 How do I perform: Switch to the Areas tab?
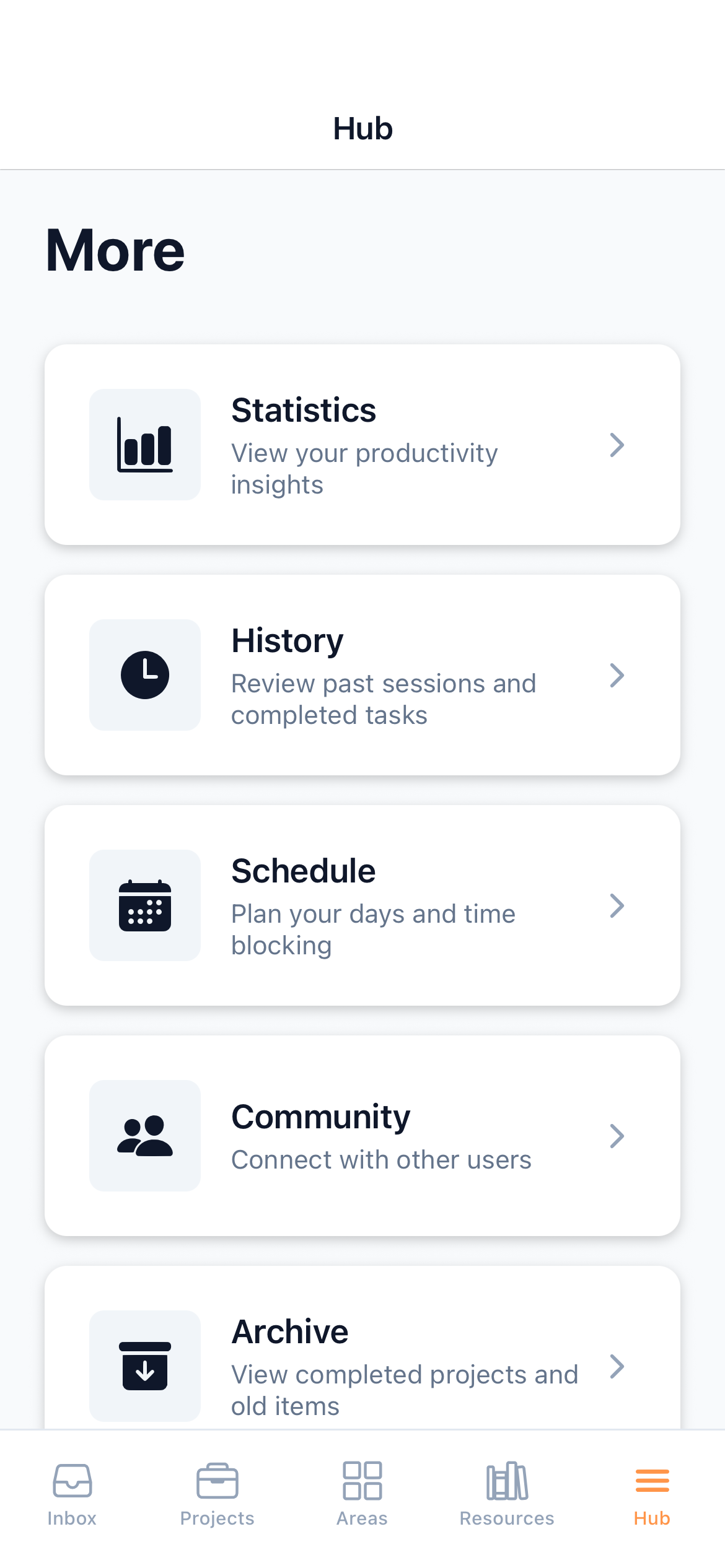[x=362, y=1494]
